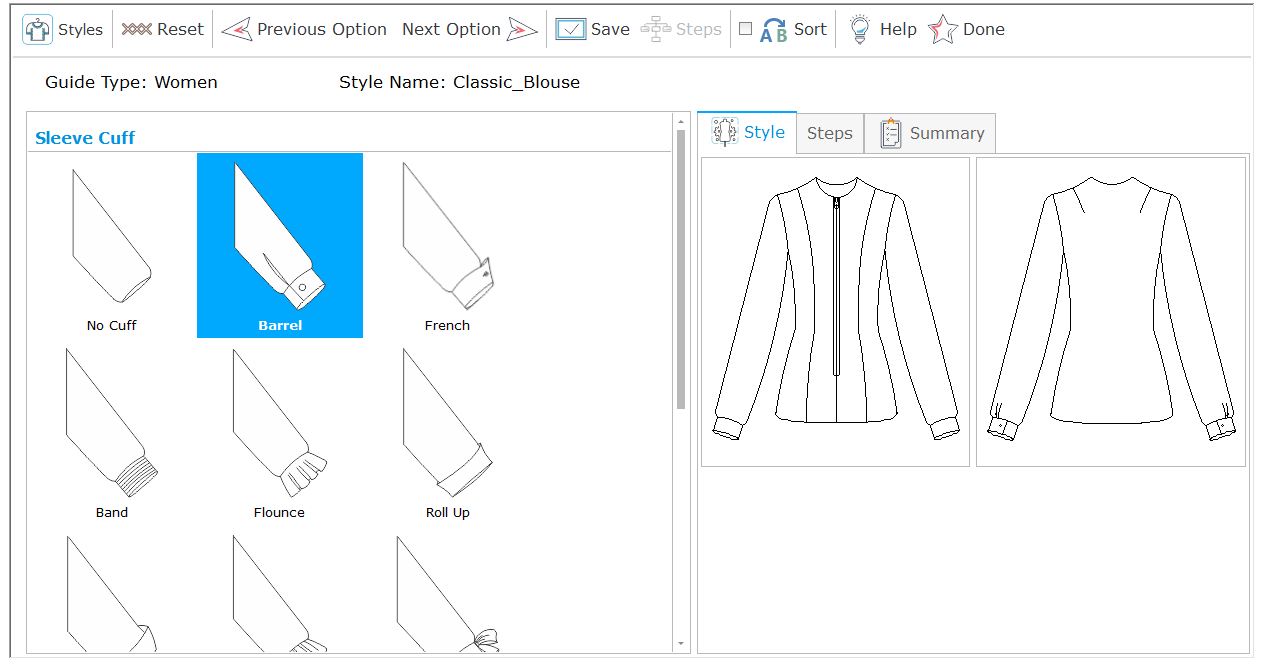
Task: Click the Steps toolbar diagram icon
Action: click(x=656, y=29)
